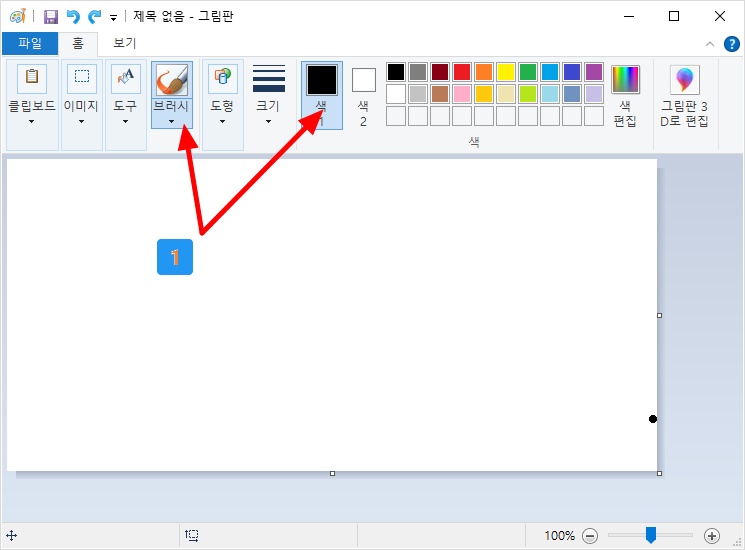
Task: Pick the dark red palette swatch
Action: (440, 72)
